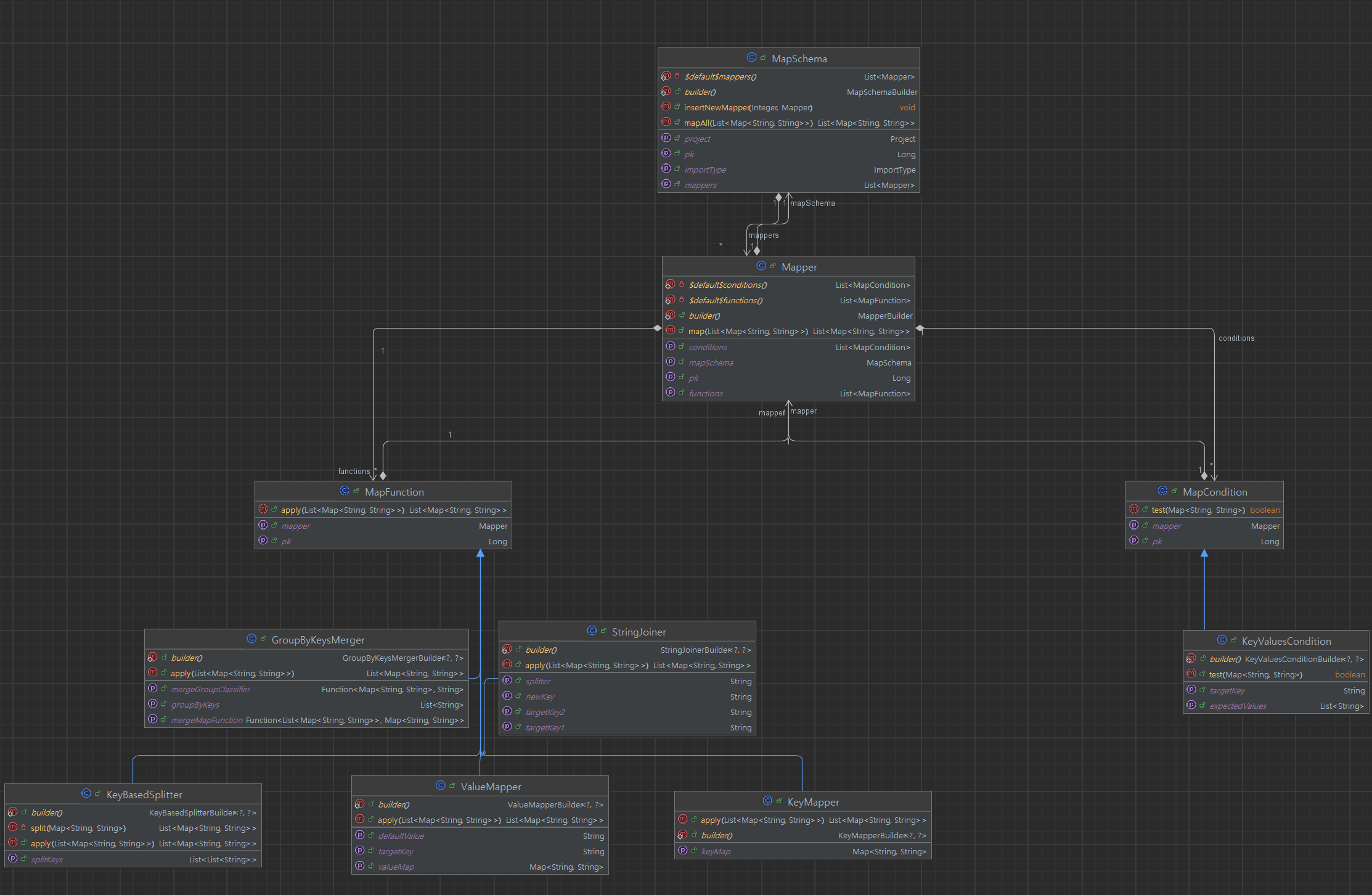Click the property icon of project in MapSchema

(x=666, y=138)
